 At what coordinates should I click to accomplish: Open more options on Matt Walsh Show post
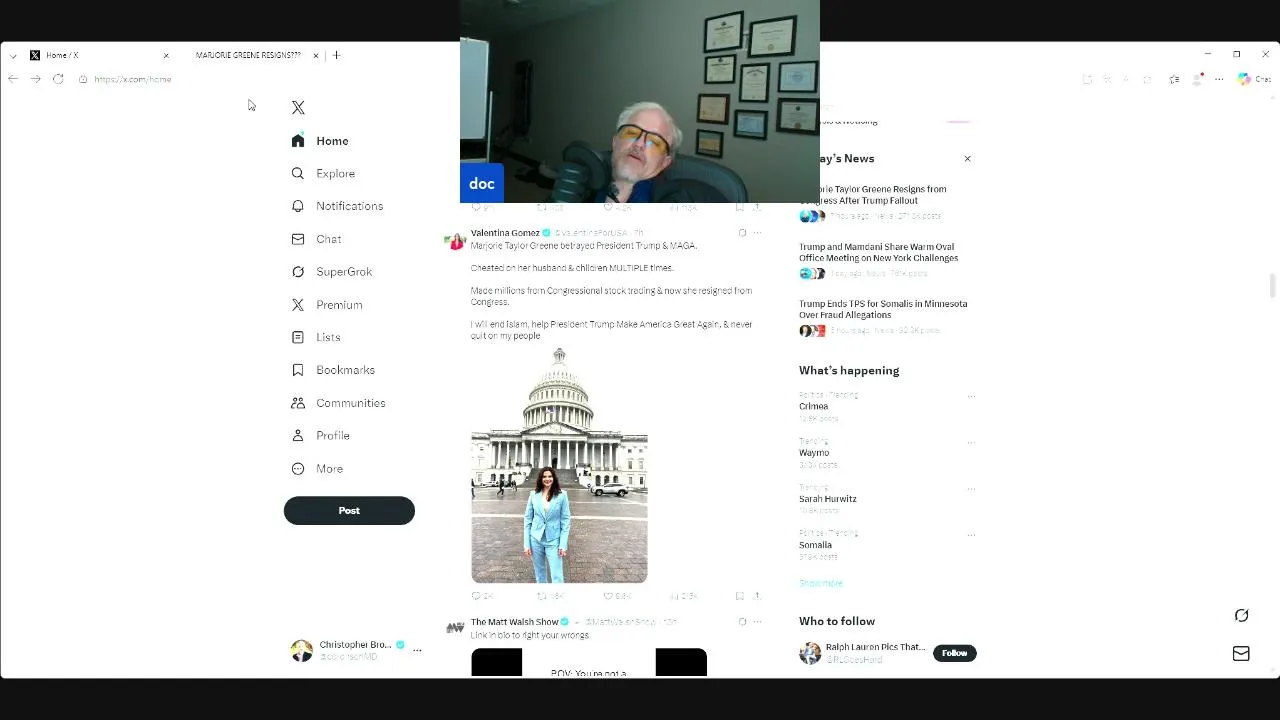coord(757,622)
